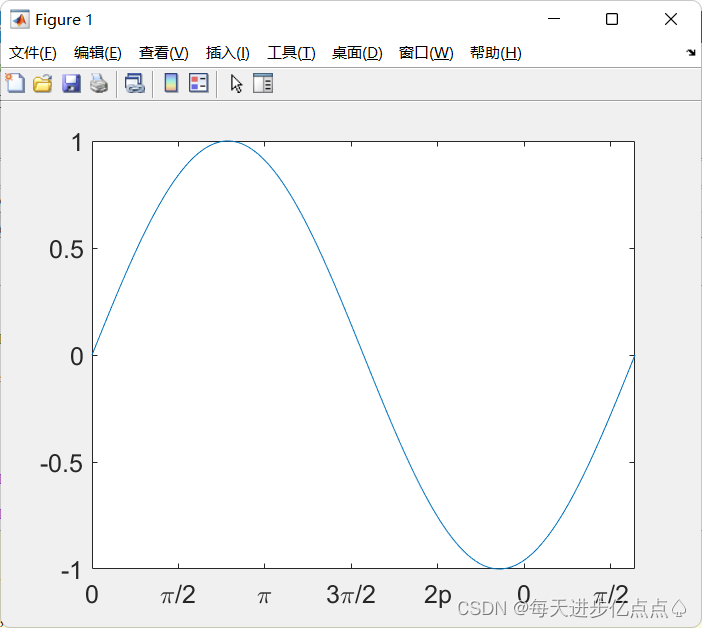Click the x-axis label π between π/2 and 3π/2
This screenshot has width=702, height=628.
tap(264, 597)
